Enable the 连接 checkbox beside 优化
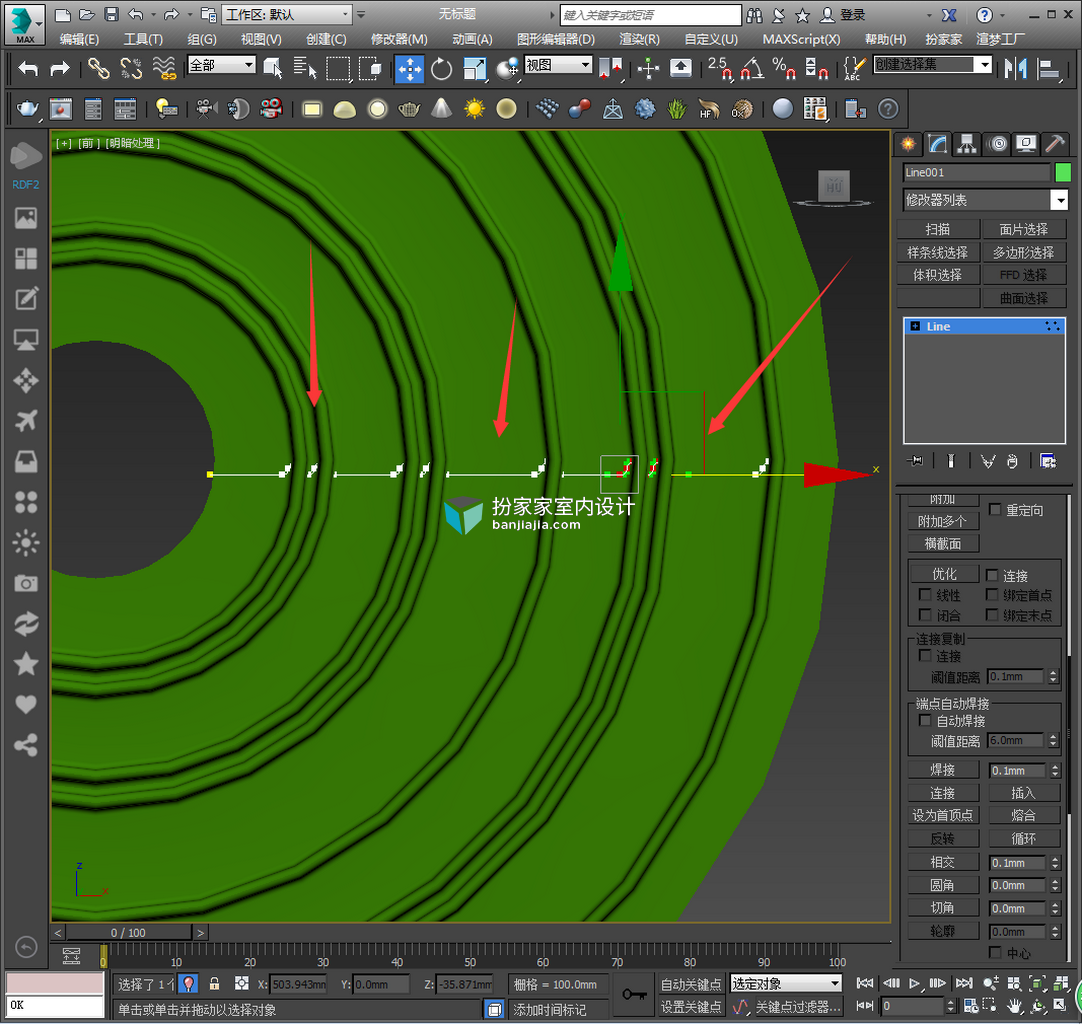 point(992,574)
